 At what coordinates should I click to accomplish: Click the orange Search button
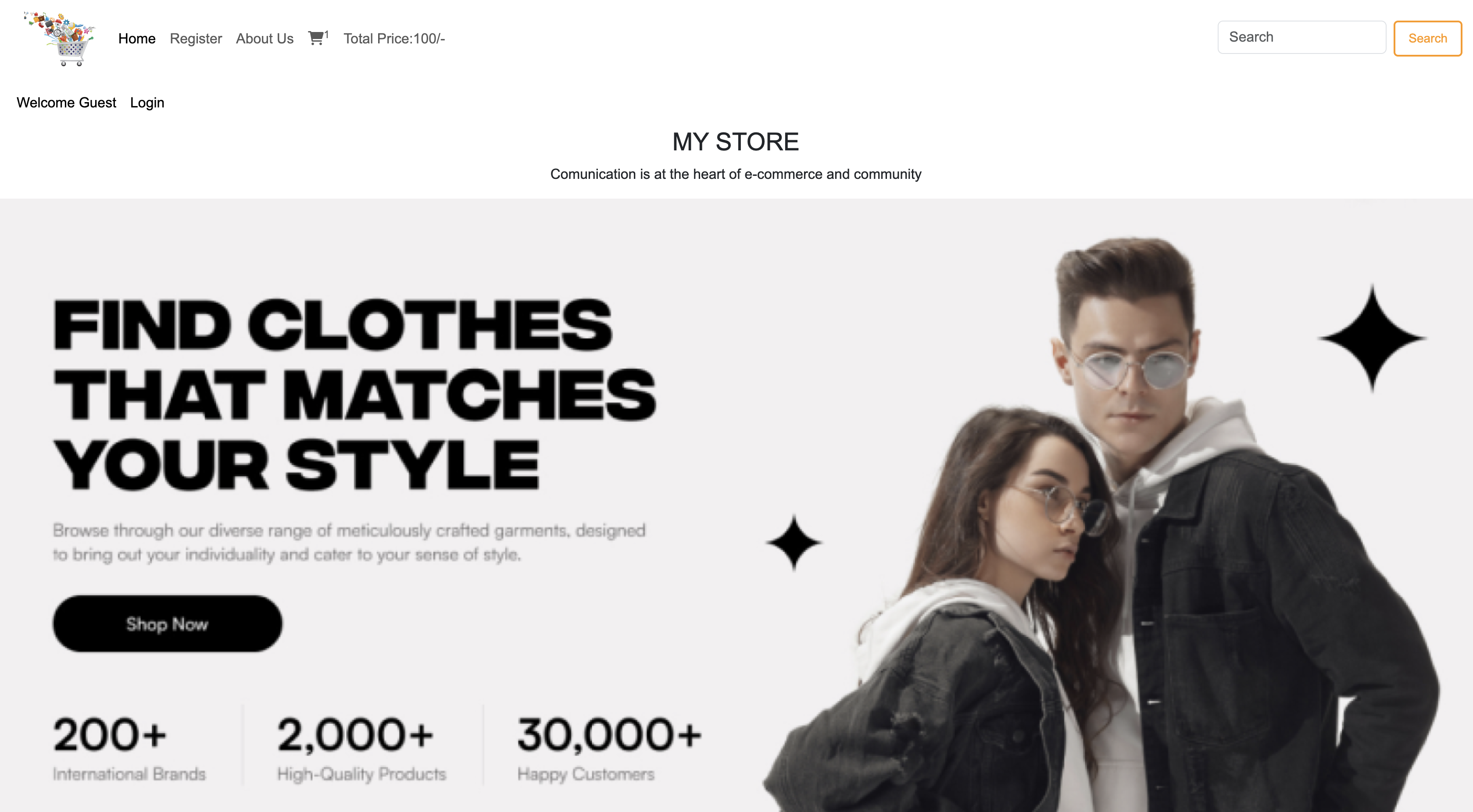[x=1427, y=38]
